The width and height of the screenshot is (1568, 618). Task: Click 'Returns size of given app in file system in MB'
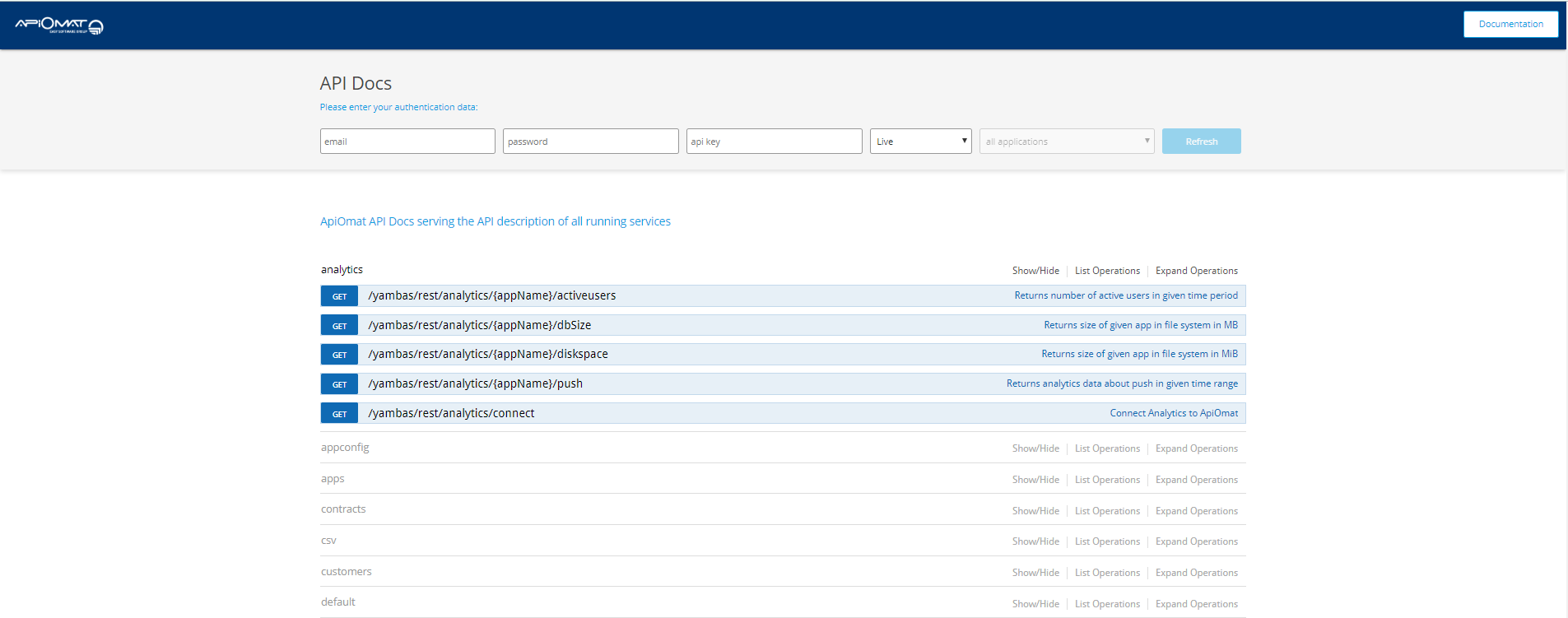(1141, 325)
